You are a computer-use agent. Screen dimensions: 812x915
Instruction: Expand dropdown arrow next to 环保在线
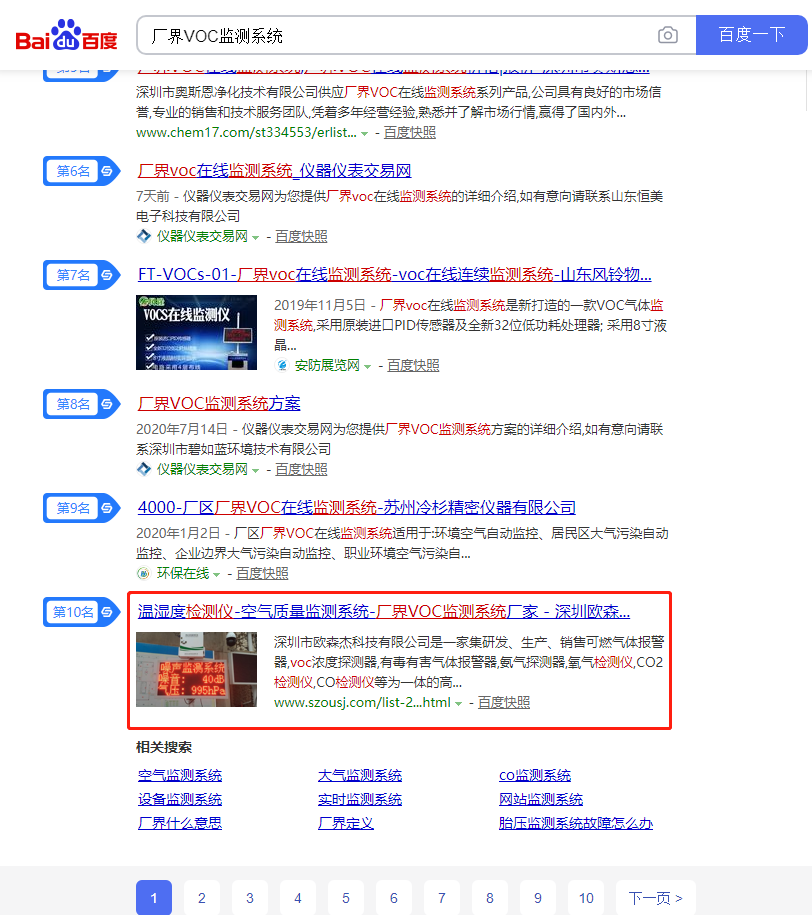(217, 574)
